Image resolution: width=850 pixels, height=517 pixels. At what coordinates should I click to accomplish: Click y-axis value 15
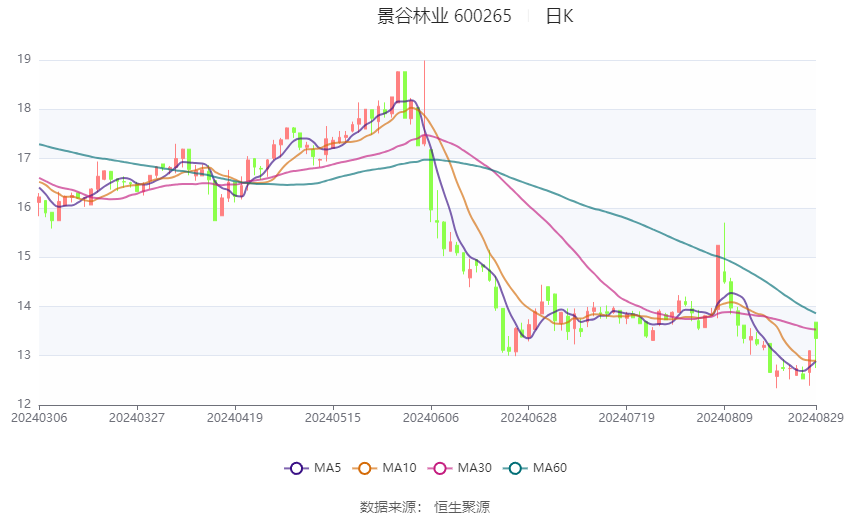pos(24,256)
